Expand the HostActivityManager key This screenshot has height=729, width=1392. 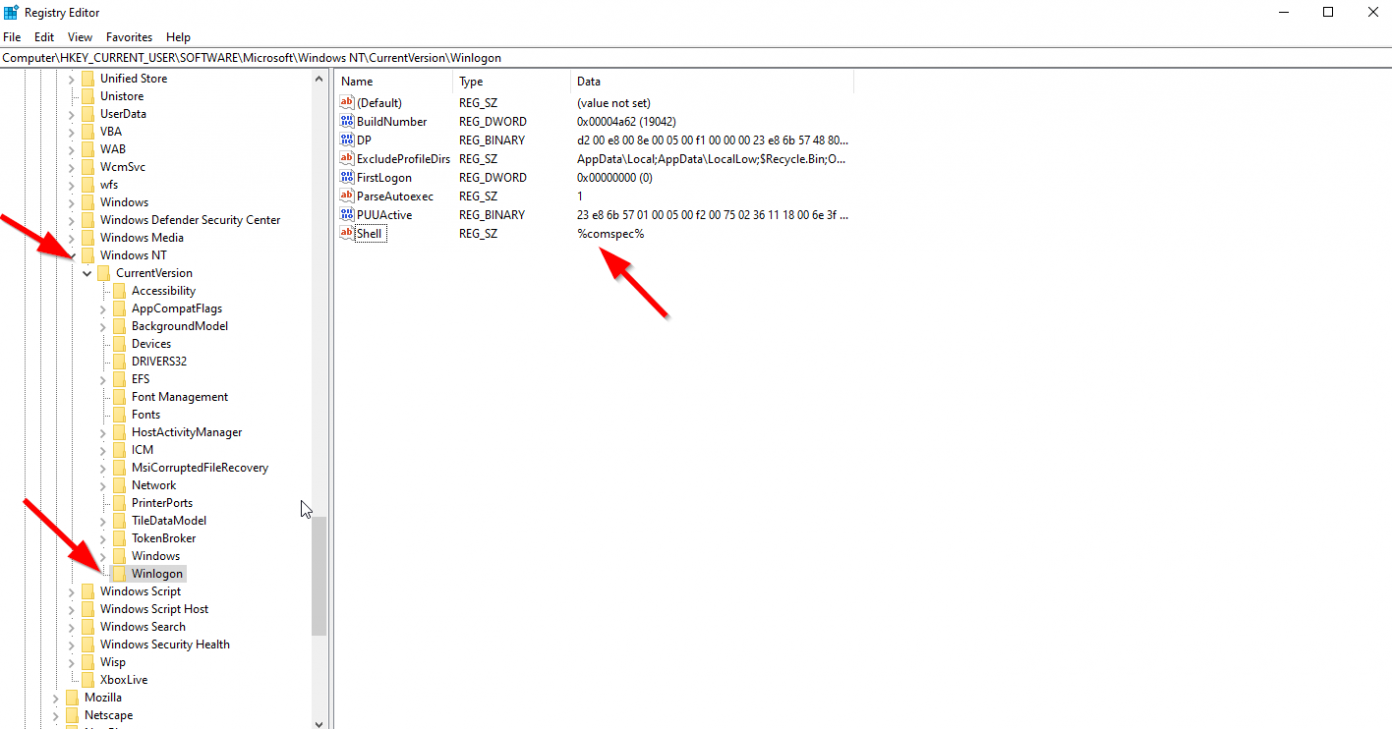coord(103,432)
